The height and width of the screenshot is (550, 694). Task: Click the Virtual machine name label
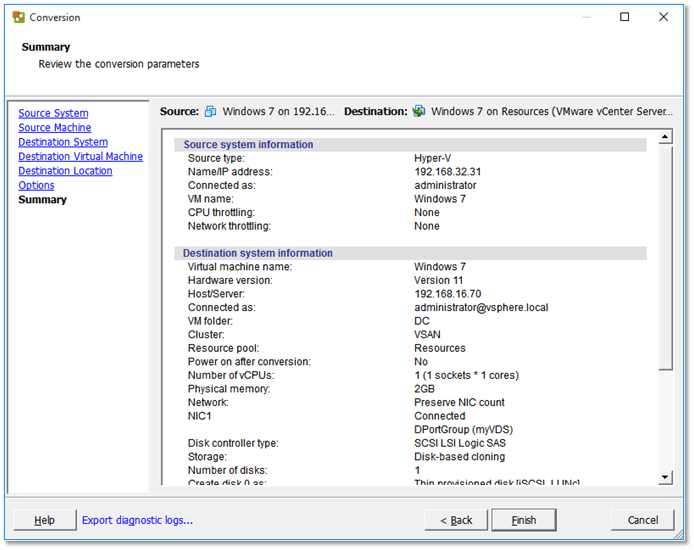tap(240, 267)
